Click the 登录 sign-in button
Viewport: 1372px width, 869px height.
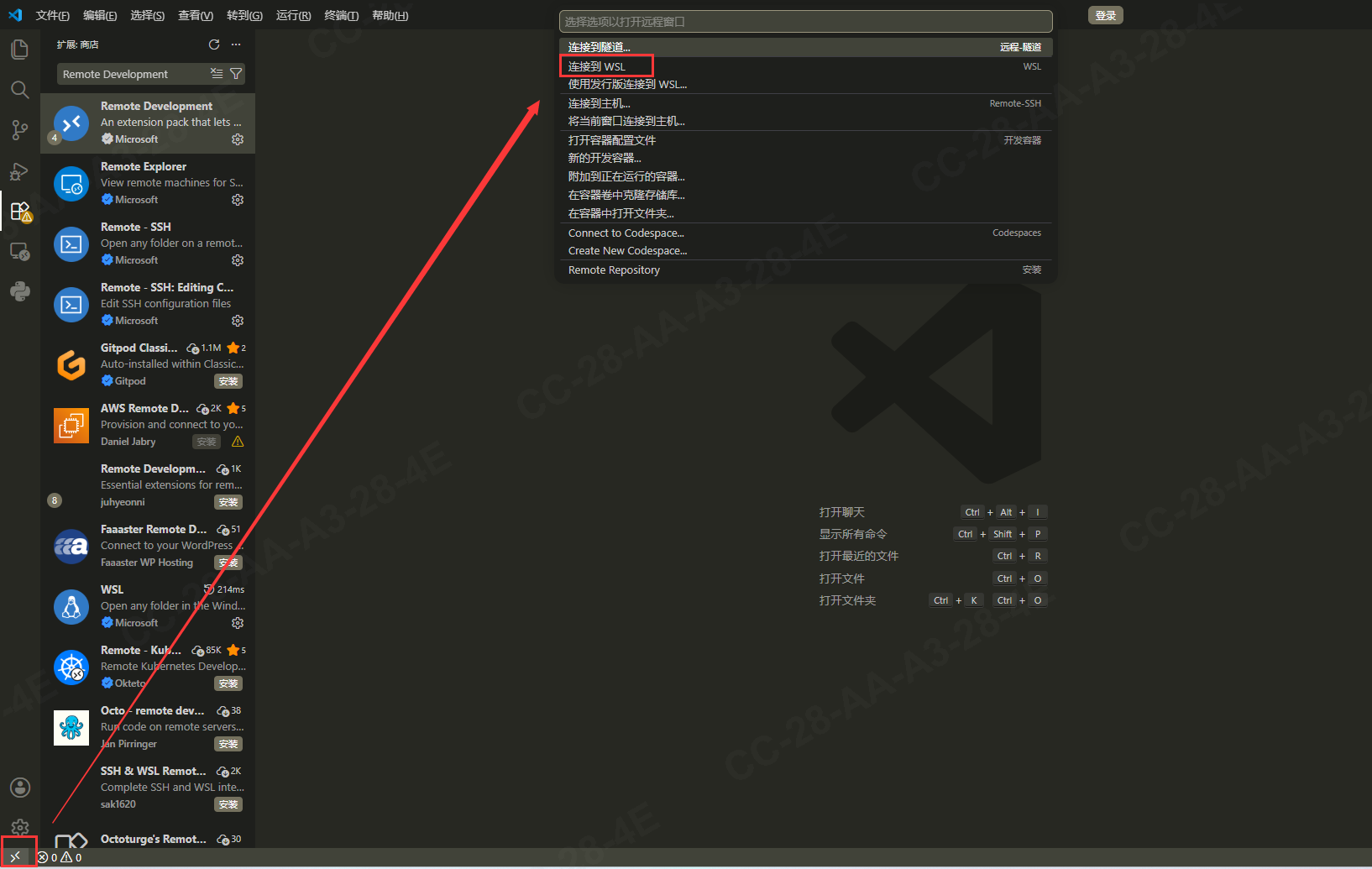tap(1105, 15)
